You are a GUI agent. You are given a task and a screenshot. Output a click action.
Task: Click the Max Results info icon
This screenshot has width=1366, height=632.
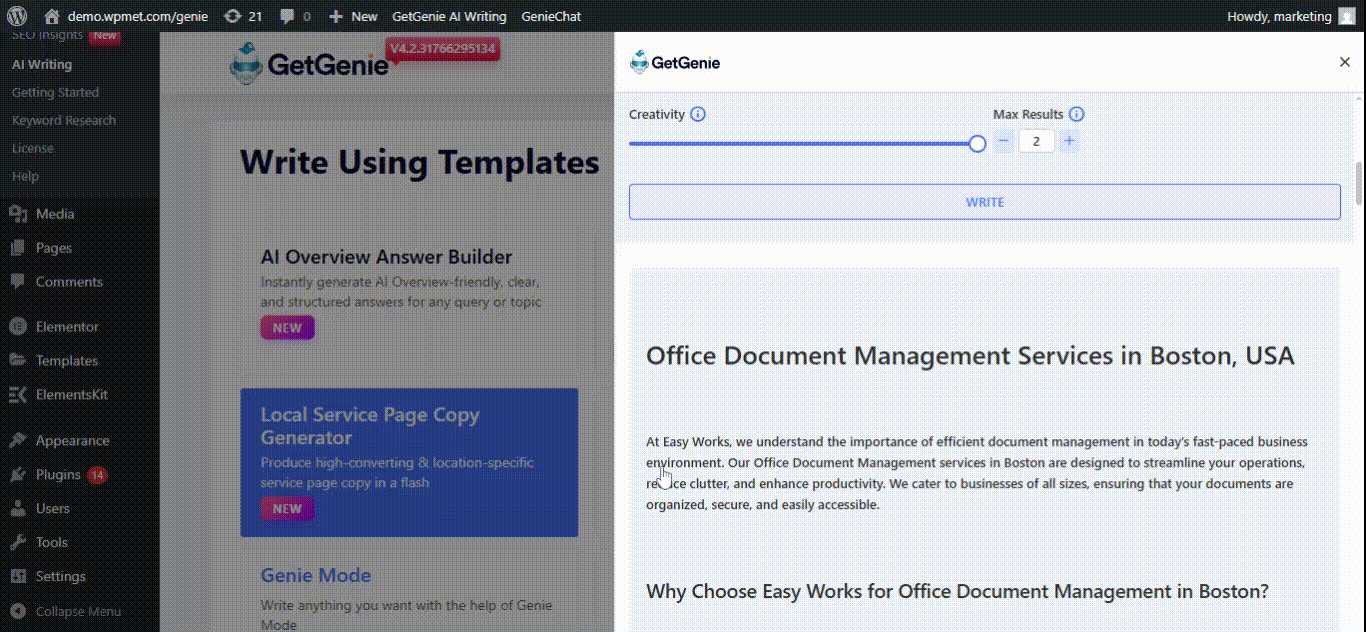[x=1076, y=114]
